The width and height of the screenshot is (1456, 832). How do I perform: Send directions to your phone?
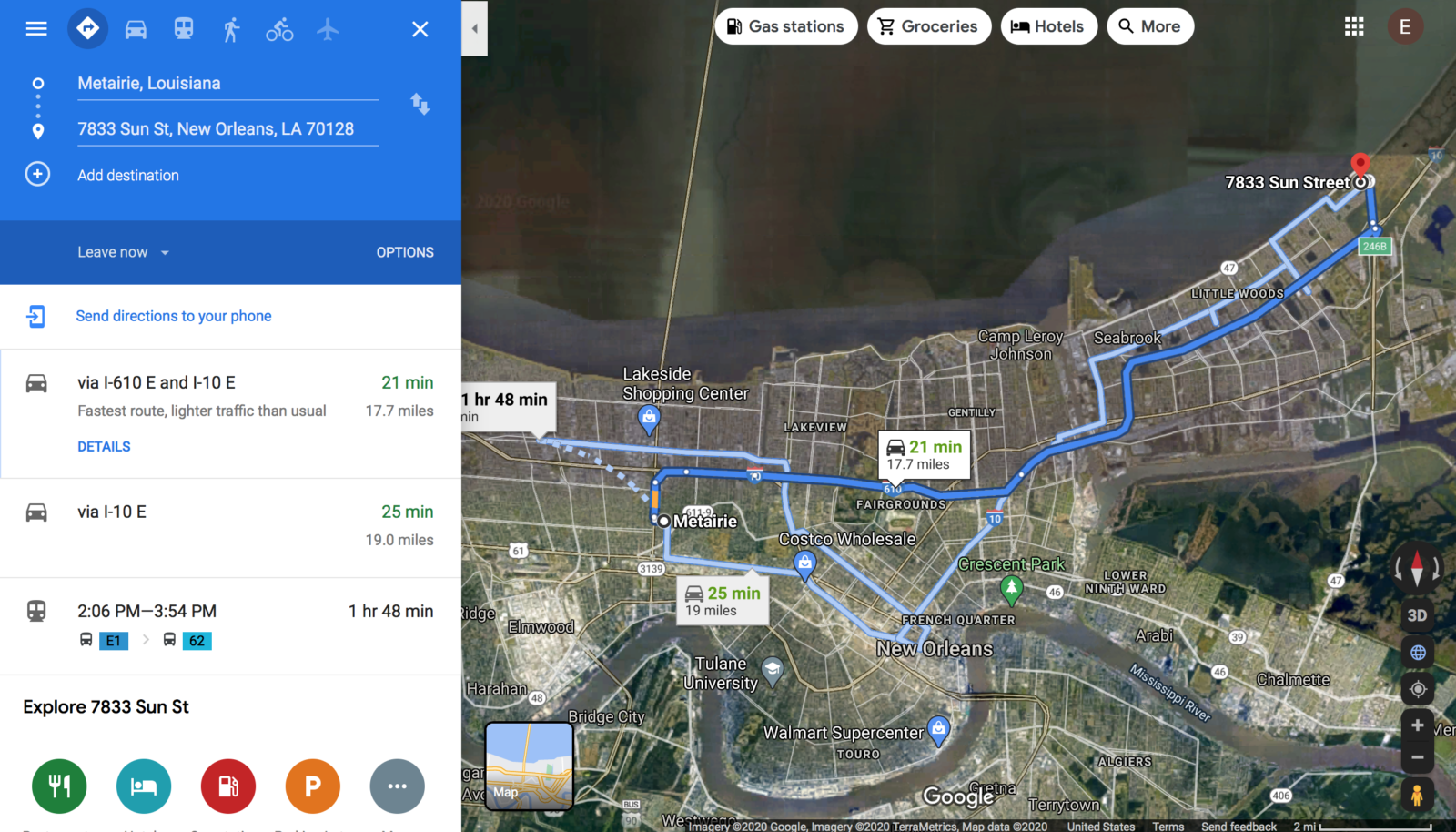(x=174, y=316)
